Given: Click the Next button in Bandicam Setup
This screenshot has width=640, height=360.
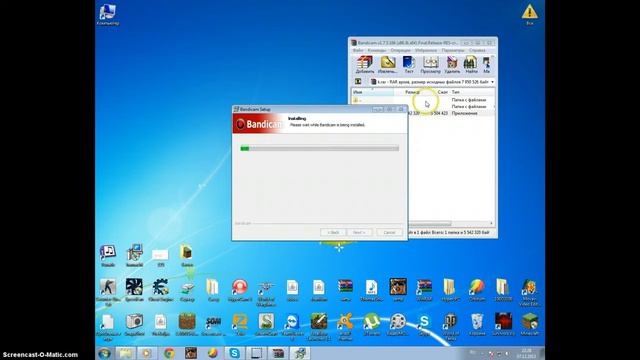Looking at the screenshot, I should tap(359, 232).
